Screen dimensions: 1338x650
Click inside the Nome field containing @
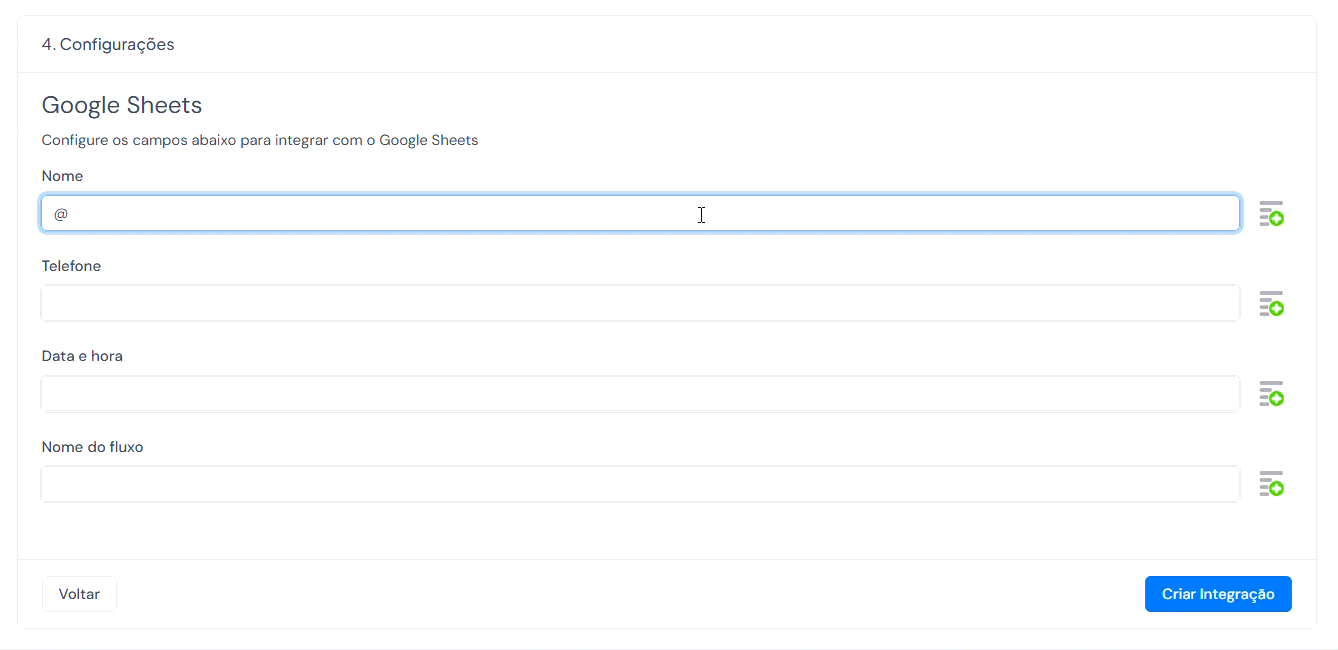coord(640,213)
